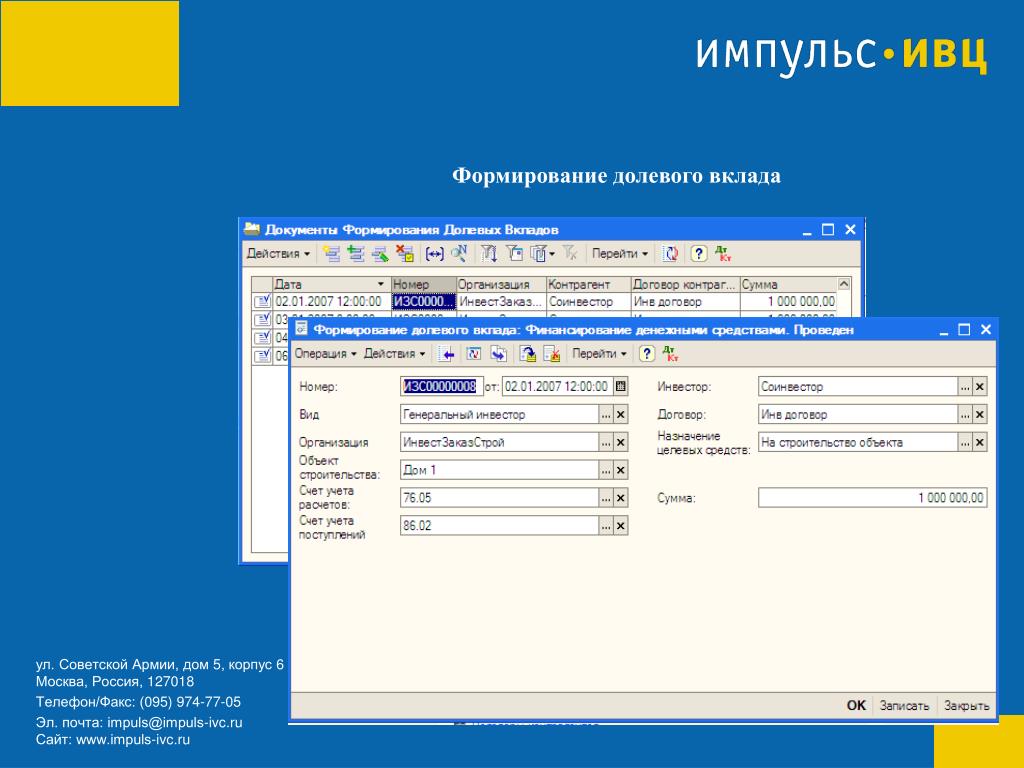The image size is (1024, 768).
Task: Clear the Инвестор field with its X button
Action: (x=980, y=387)
